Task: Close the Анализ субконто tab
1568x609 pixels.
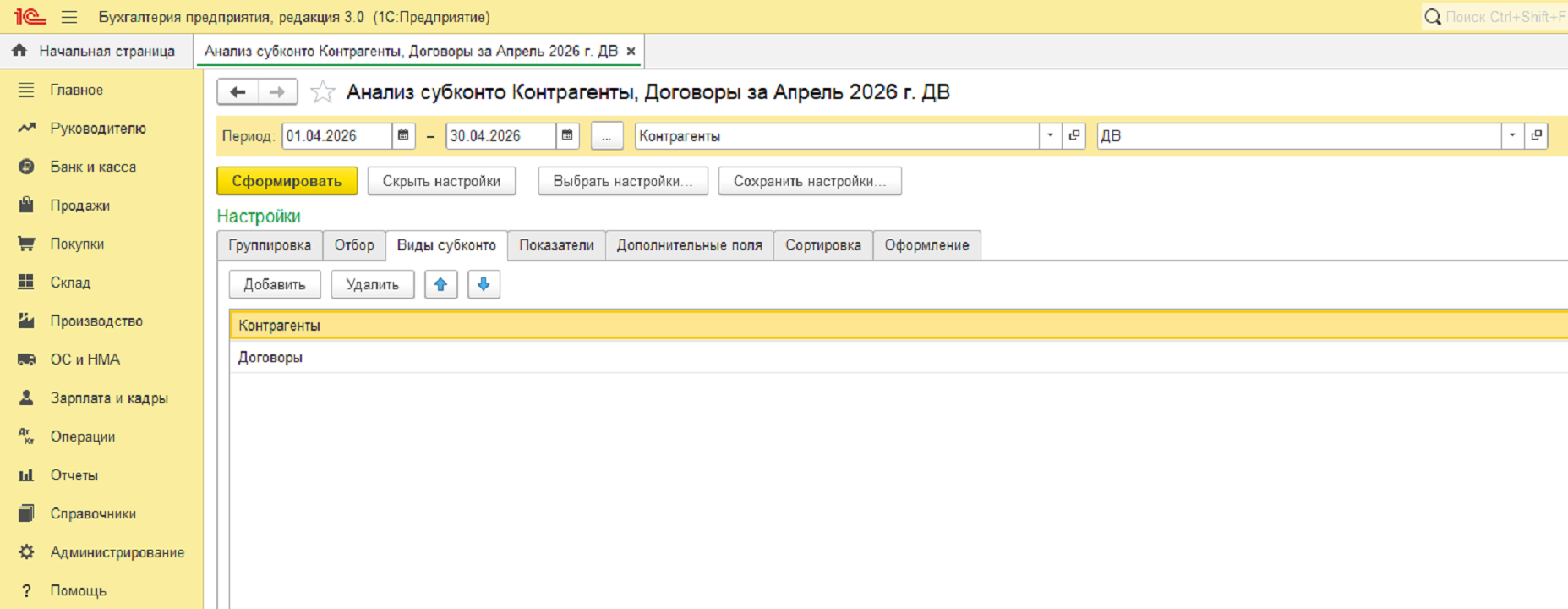Action: click(631, 51)
